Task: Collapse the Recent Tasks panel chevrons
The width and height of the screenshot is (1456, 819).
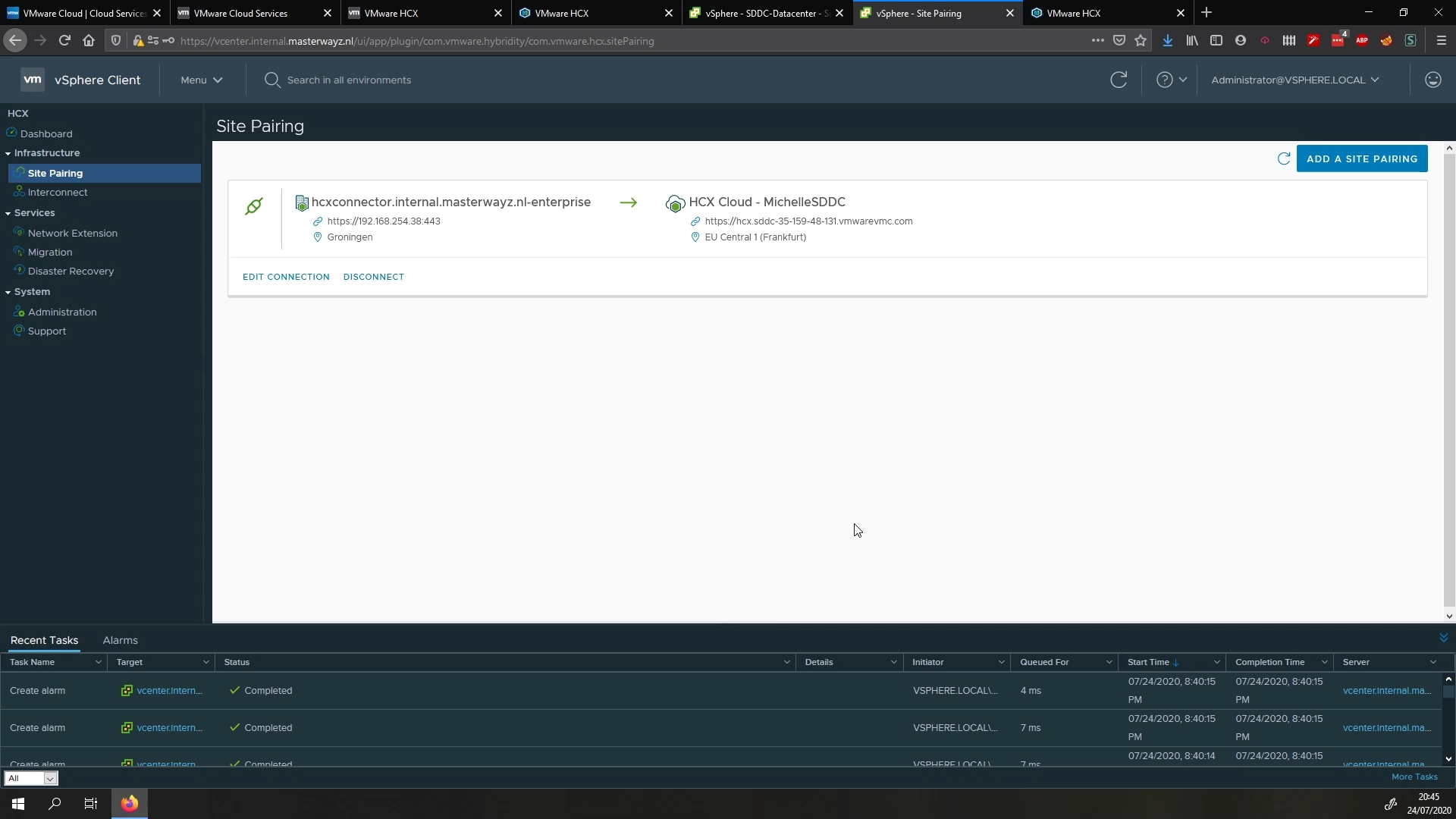Action: [x=1443, y=638]
